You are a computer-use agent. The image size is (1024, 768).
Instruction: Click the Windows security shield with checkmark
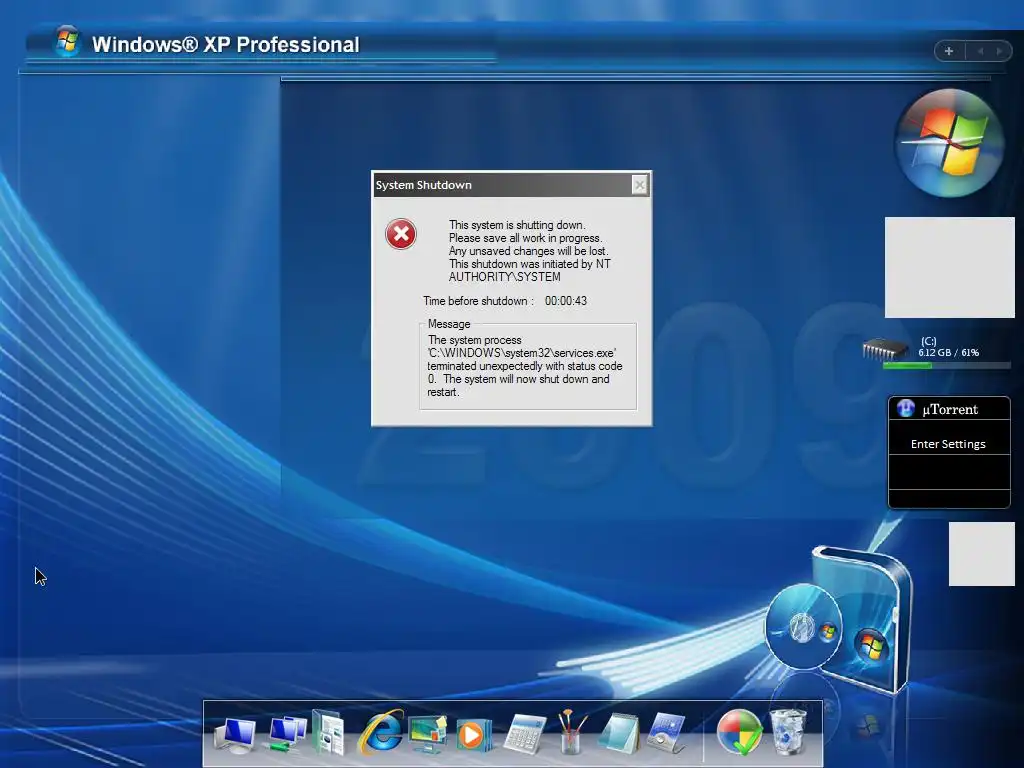click(739, 731)
